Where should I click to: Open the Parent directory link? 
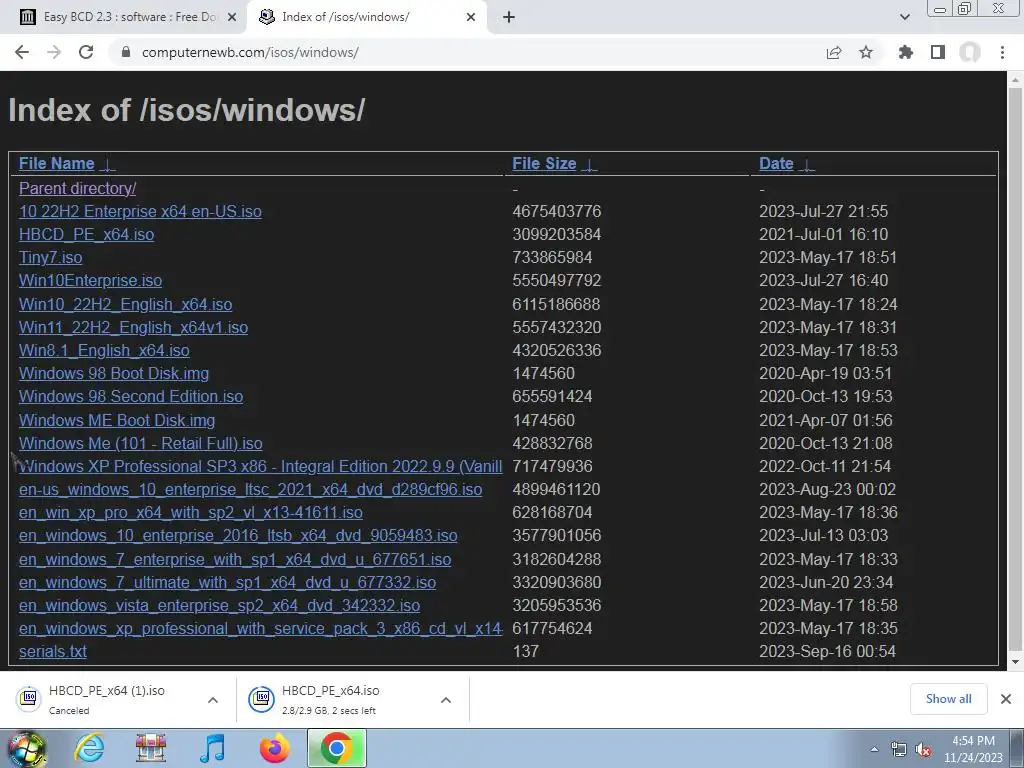77,188
